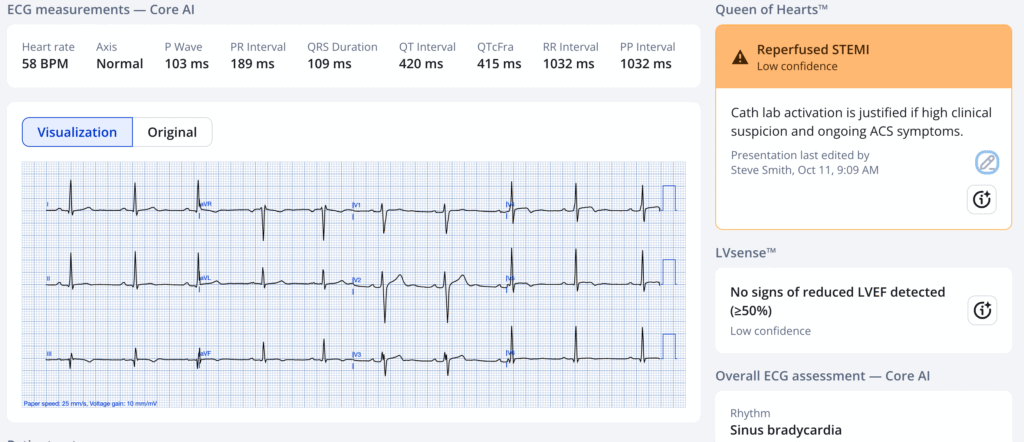This screenshot has height=442, width=1024.
Task: Switch to the Visualization view
Action: pos(77,132)
